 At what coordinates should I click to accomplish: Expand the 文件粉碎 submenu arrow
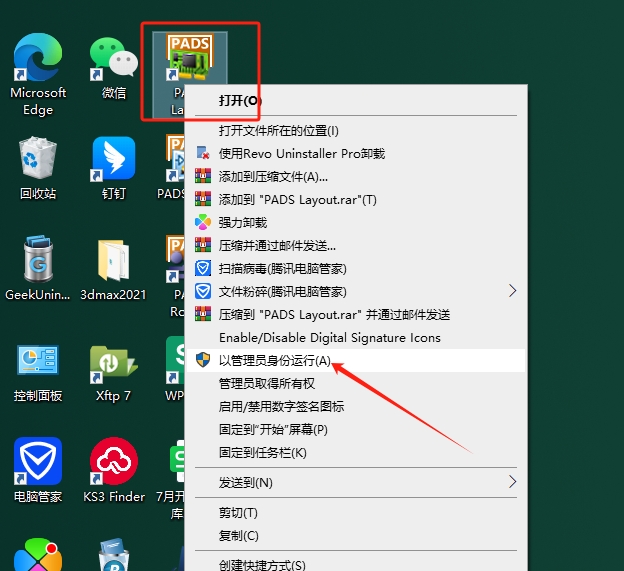(513, 291)
